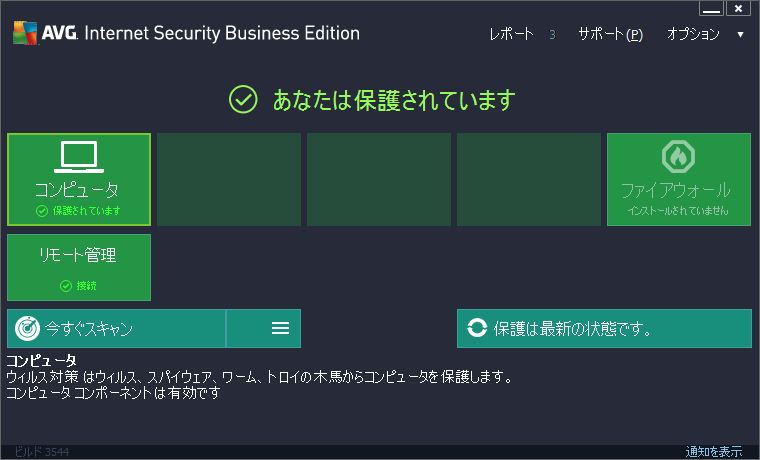Click the scan radar icon

[x=27, y=329]
